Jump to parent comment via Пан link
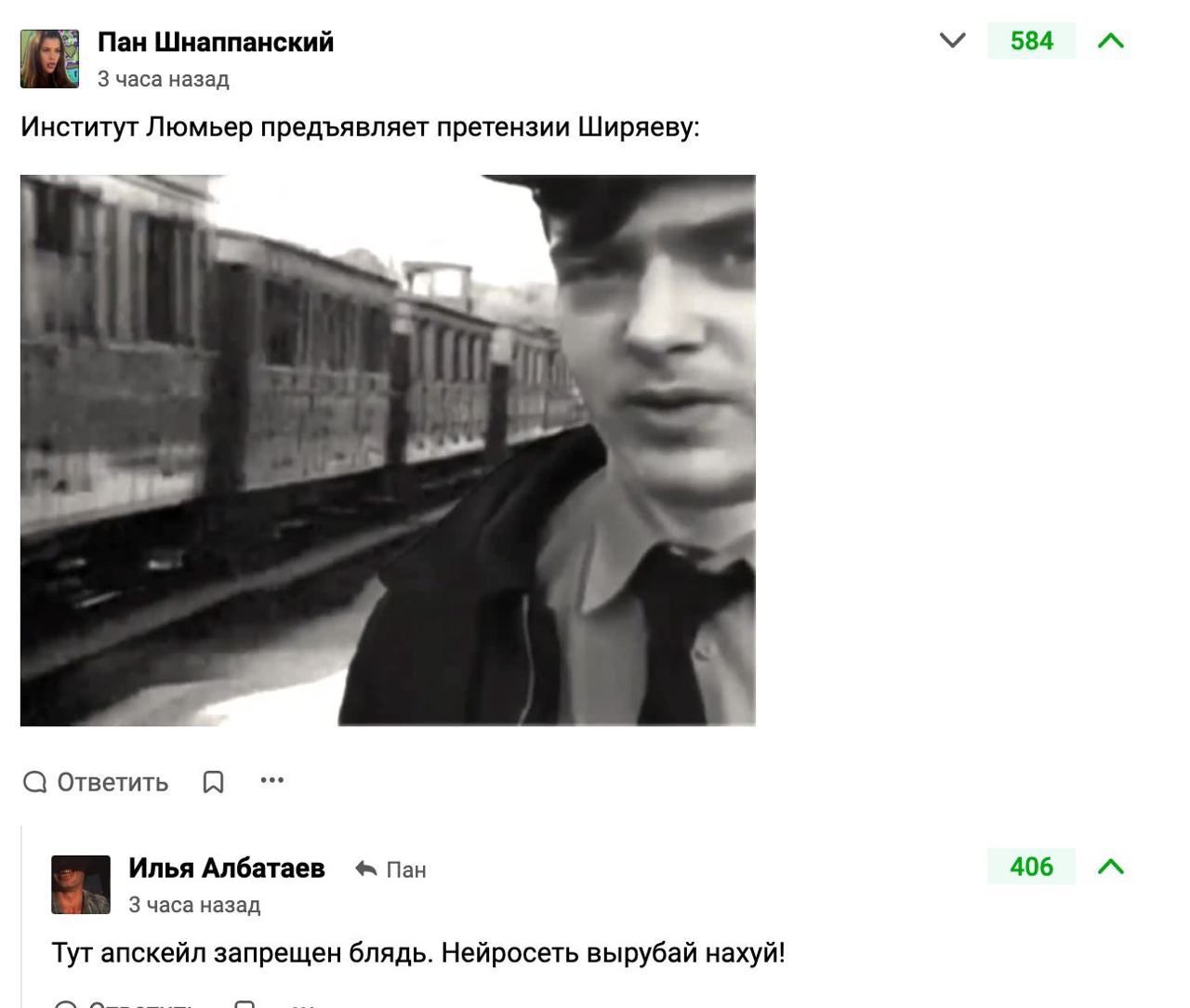Viewport: 1190px width, 1008px height. click(406, 869)
